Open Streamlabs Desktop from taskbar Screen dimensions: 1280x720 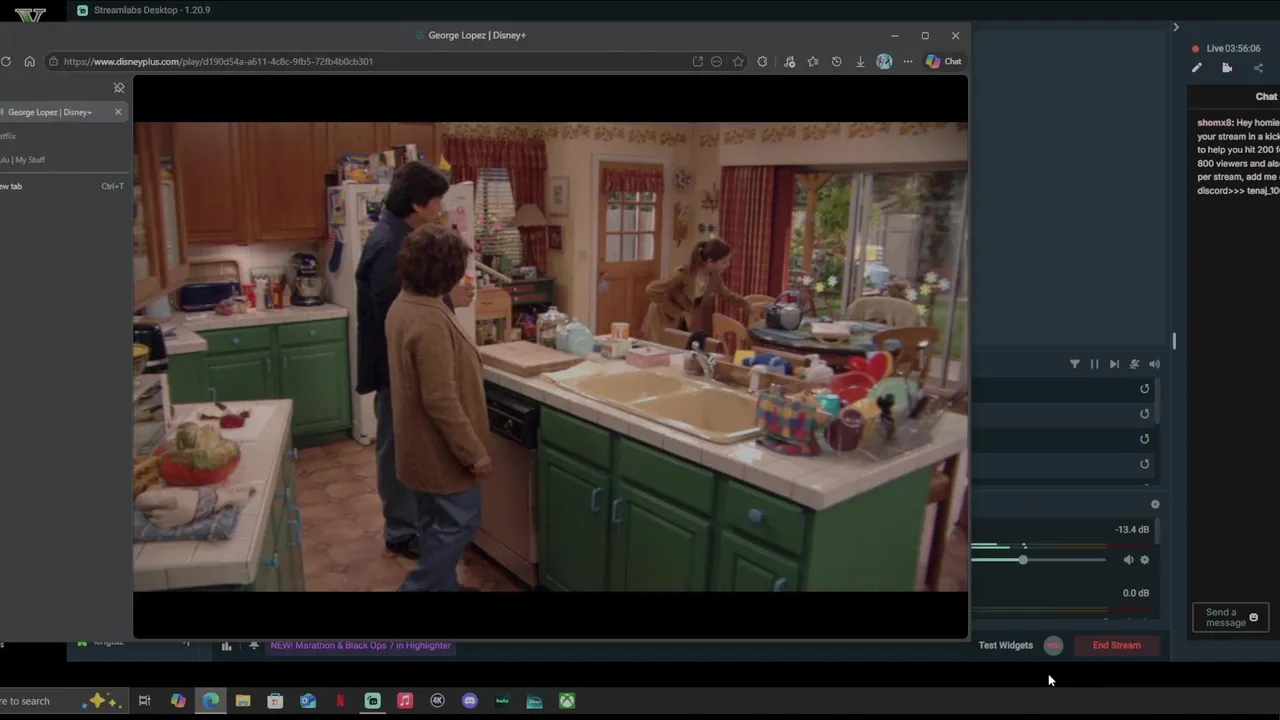(x=372, y=701)
